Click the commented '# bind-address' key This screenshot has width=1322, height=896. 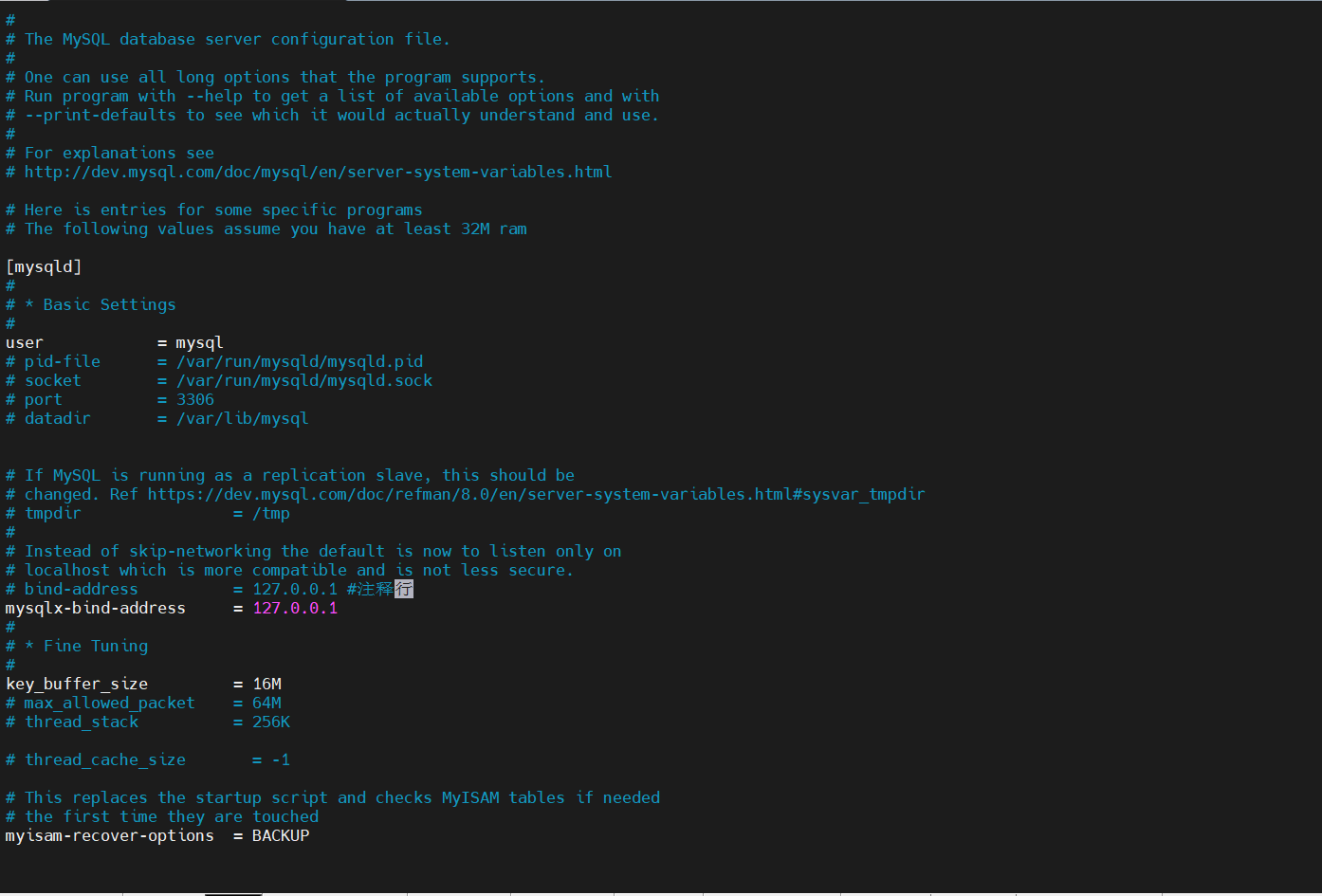tap(72, 589)
